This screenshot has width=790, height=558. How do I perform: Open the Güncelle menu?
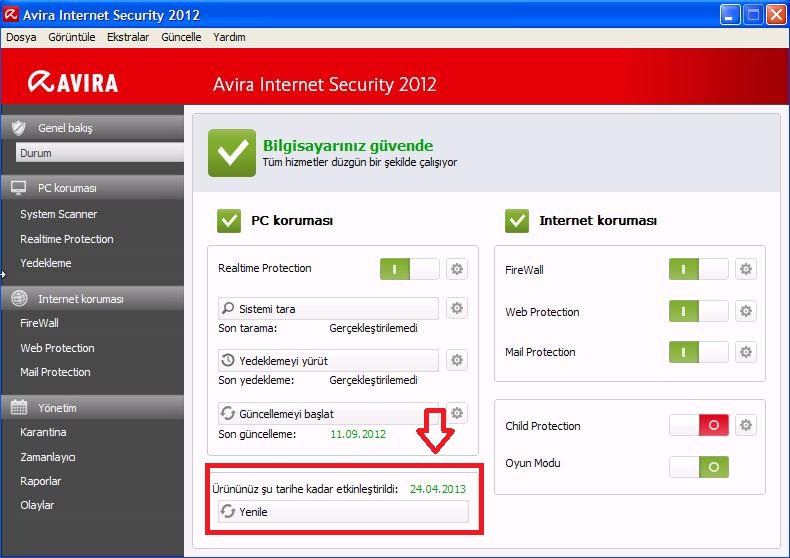[181, 37]
